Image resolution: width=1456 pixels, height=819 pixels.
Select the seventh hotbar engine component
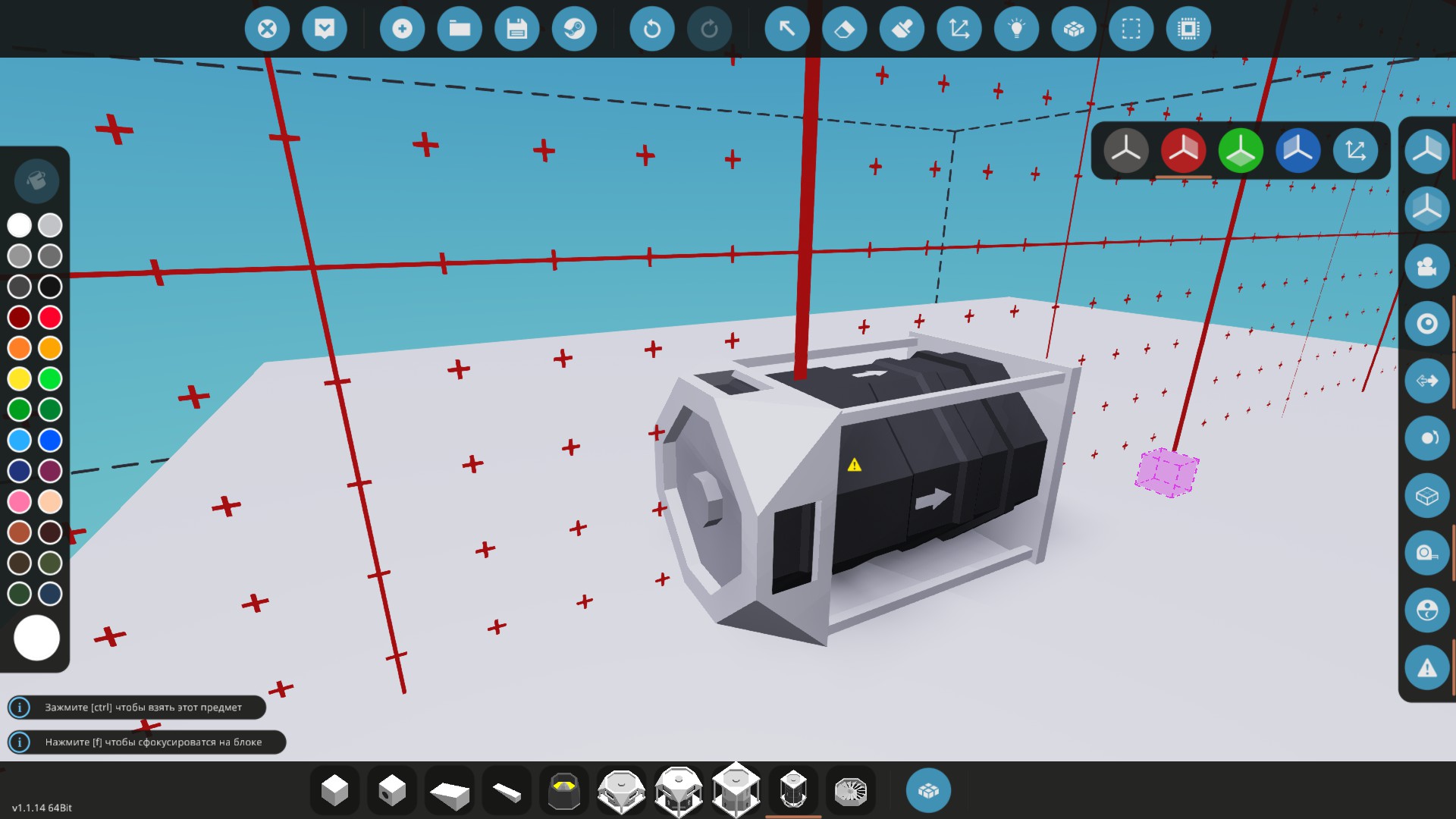(x=679, y=791)
